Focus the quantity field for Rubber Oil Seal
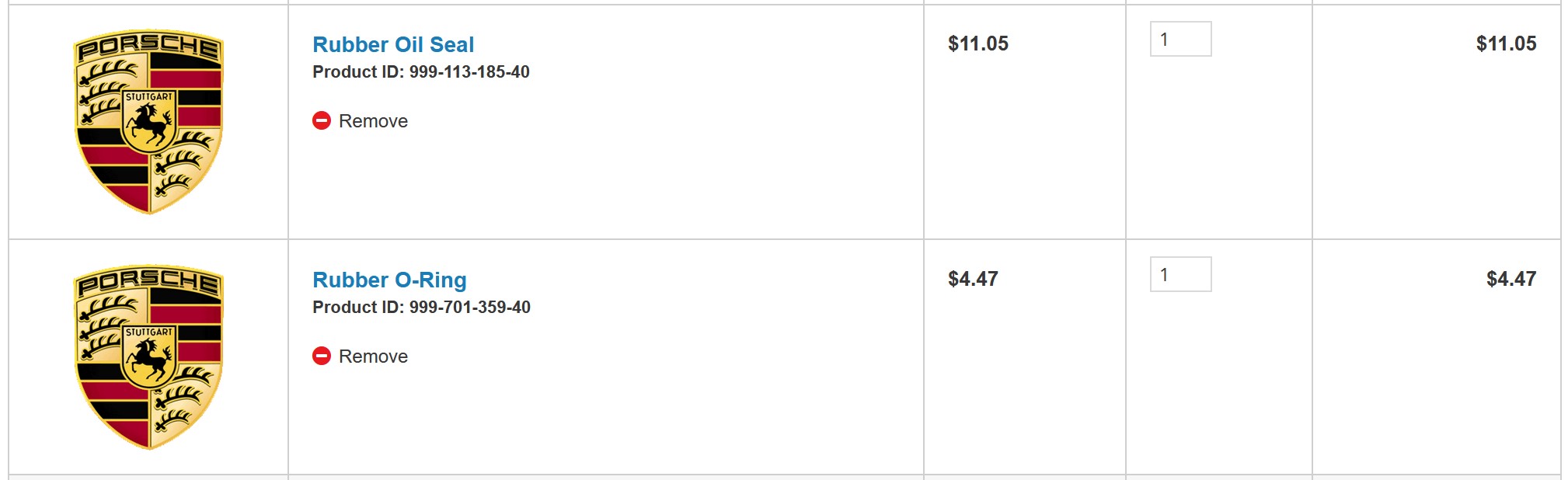The image size is (1568, 480). click(1180, 39)
